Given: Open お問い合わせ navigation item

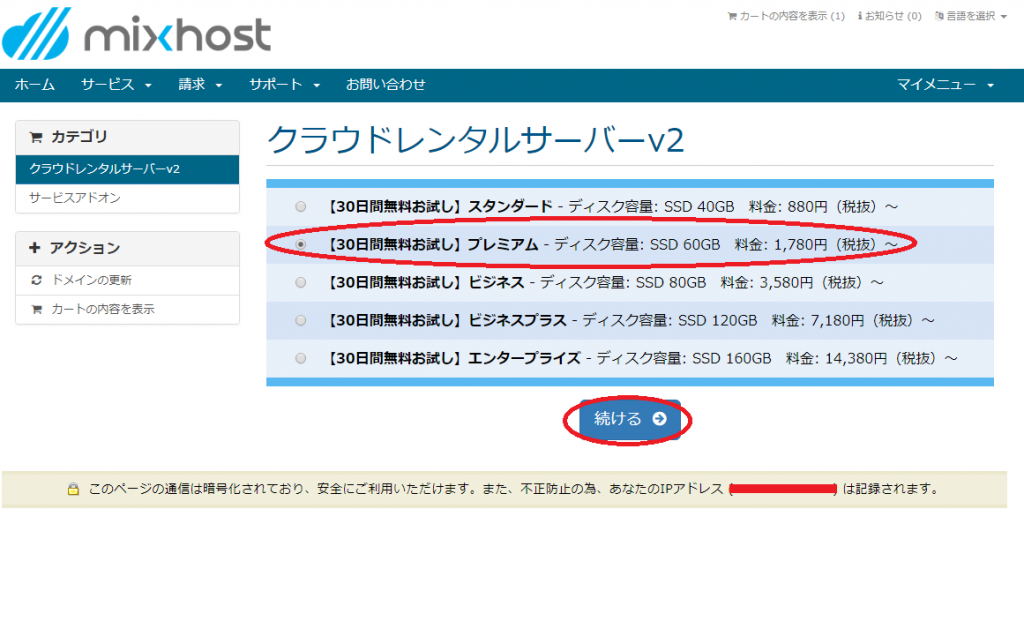Looking at the screenshot, I should (385, 85).
